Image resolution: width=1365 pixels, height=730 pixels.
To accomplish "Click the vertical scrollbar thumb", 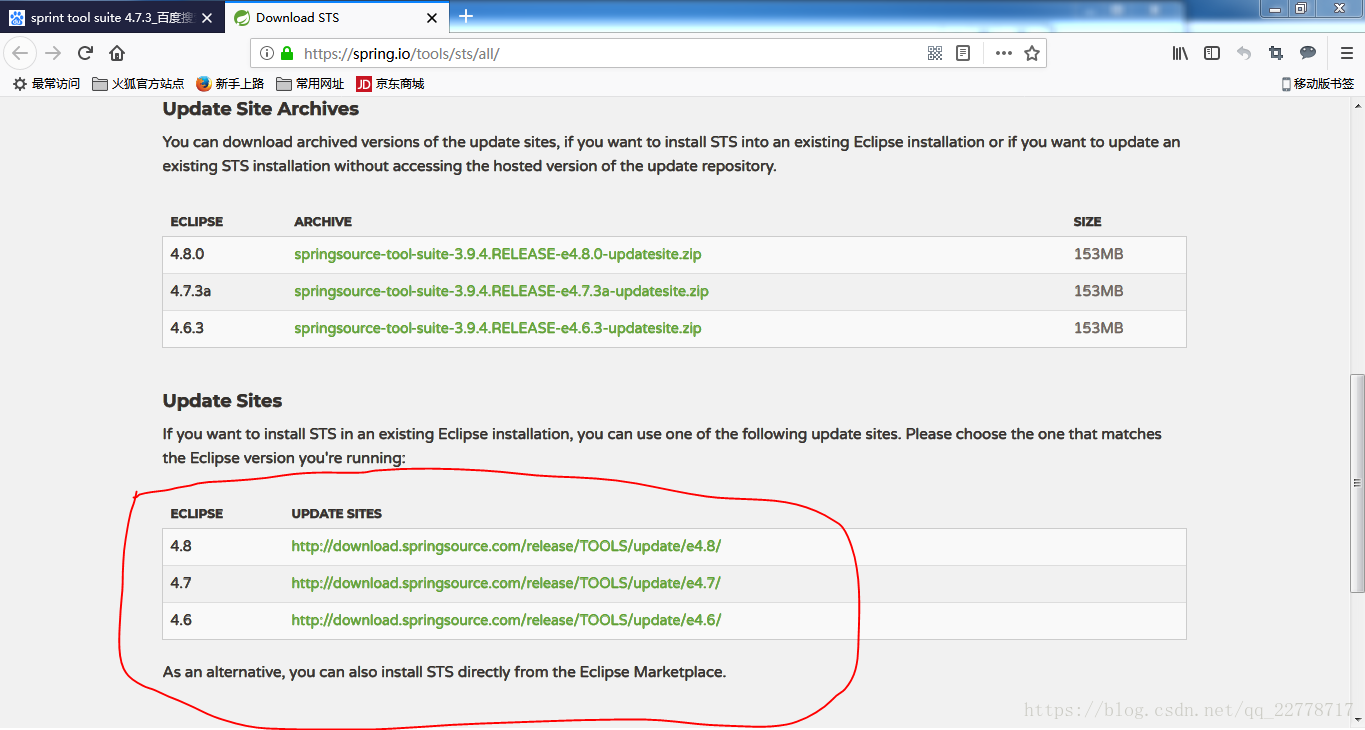I will (x=1357, y=482).
